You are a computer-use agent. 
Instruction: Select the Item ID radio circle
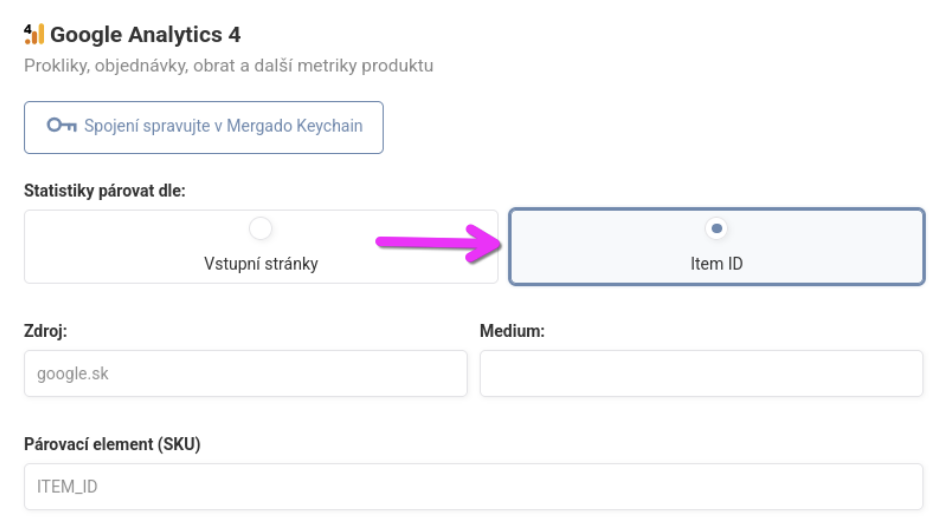click(x=716, y=229)
